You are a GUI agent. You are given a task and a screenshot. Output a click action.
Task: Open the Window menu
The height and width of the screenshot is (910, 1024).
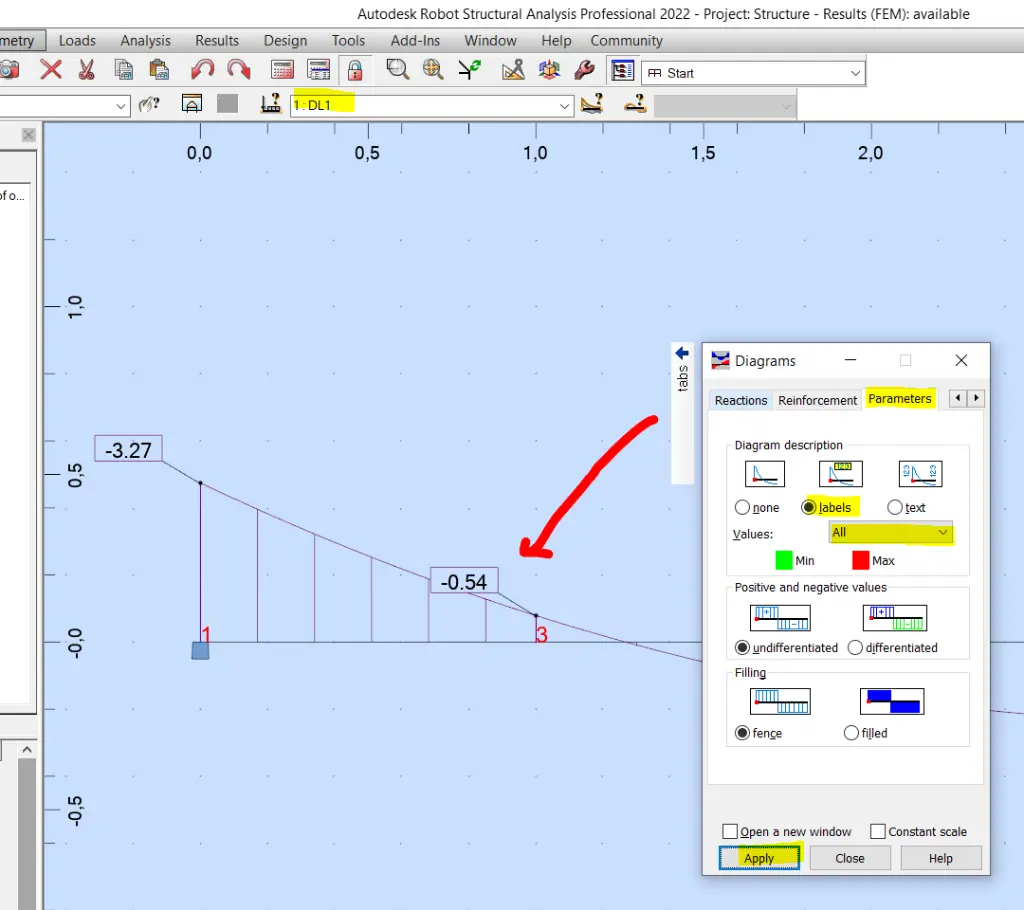pos(490,41)
